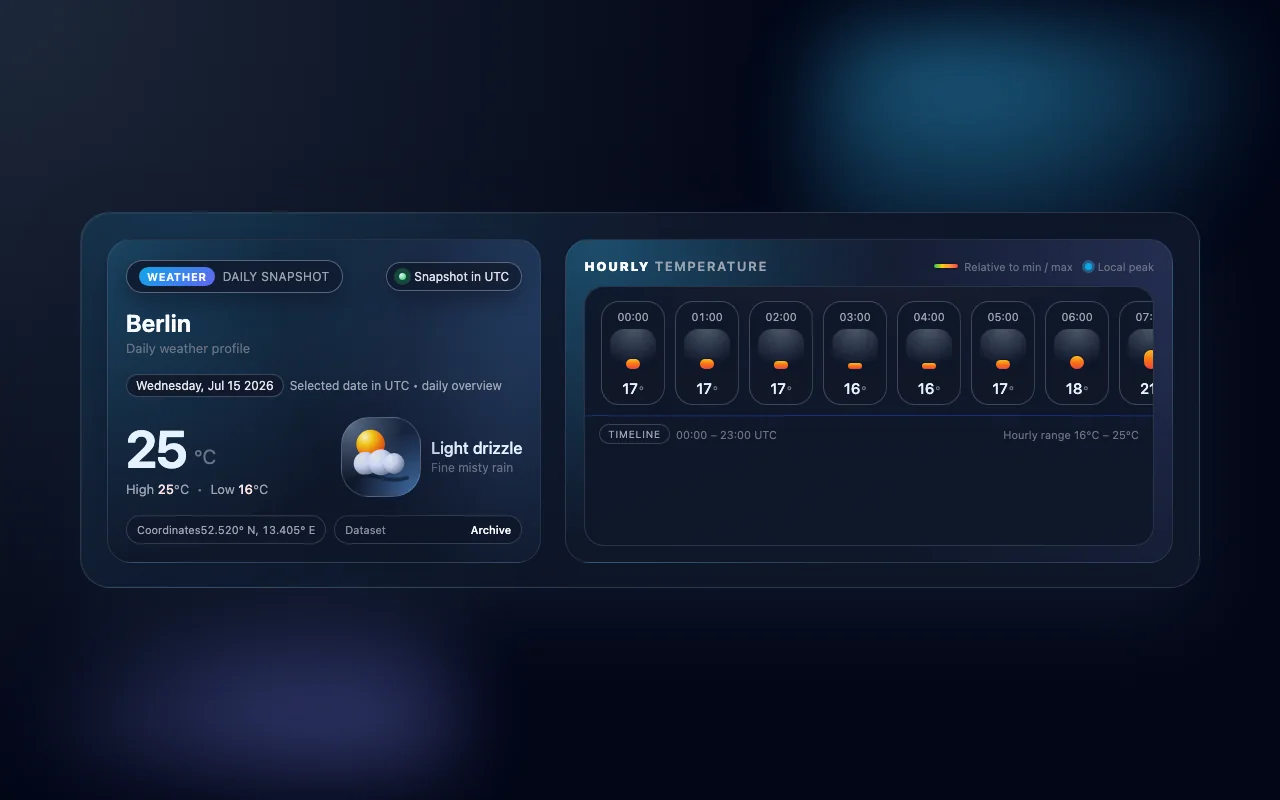Click the blue Local peak legend dot
This screenshot has height=800, width=1280.
[1088, 267]
